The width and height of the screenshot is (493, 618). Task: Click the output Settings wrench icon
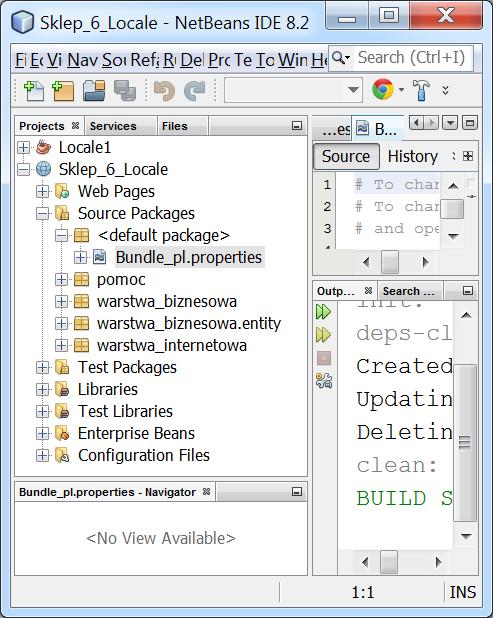(x=324, y=381)
